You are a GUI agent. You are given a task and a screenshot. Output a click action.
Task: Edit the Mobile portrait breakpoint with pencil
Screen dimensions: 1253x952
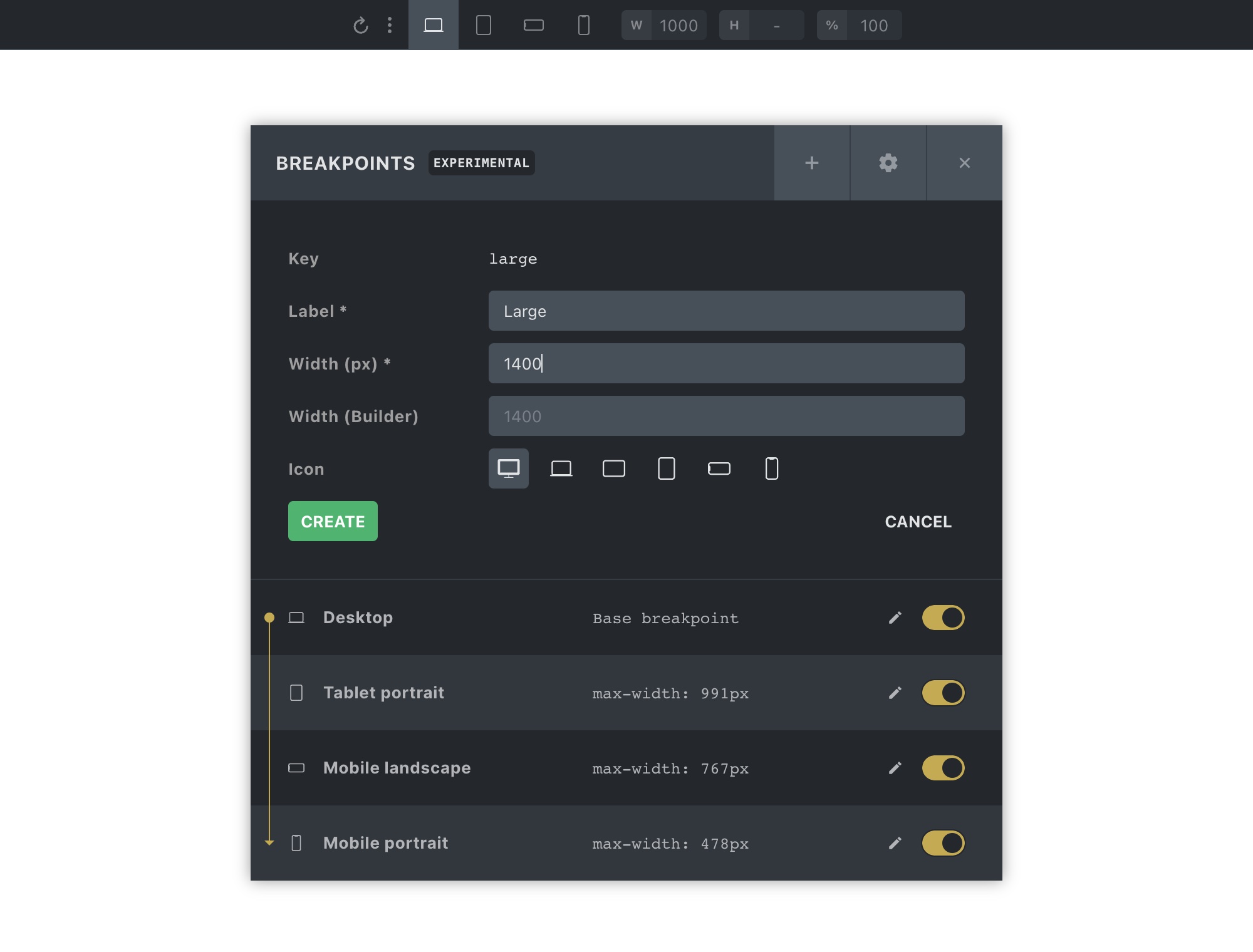pyautogui.click(x=895, y=843)
